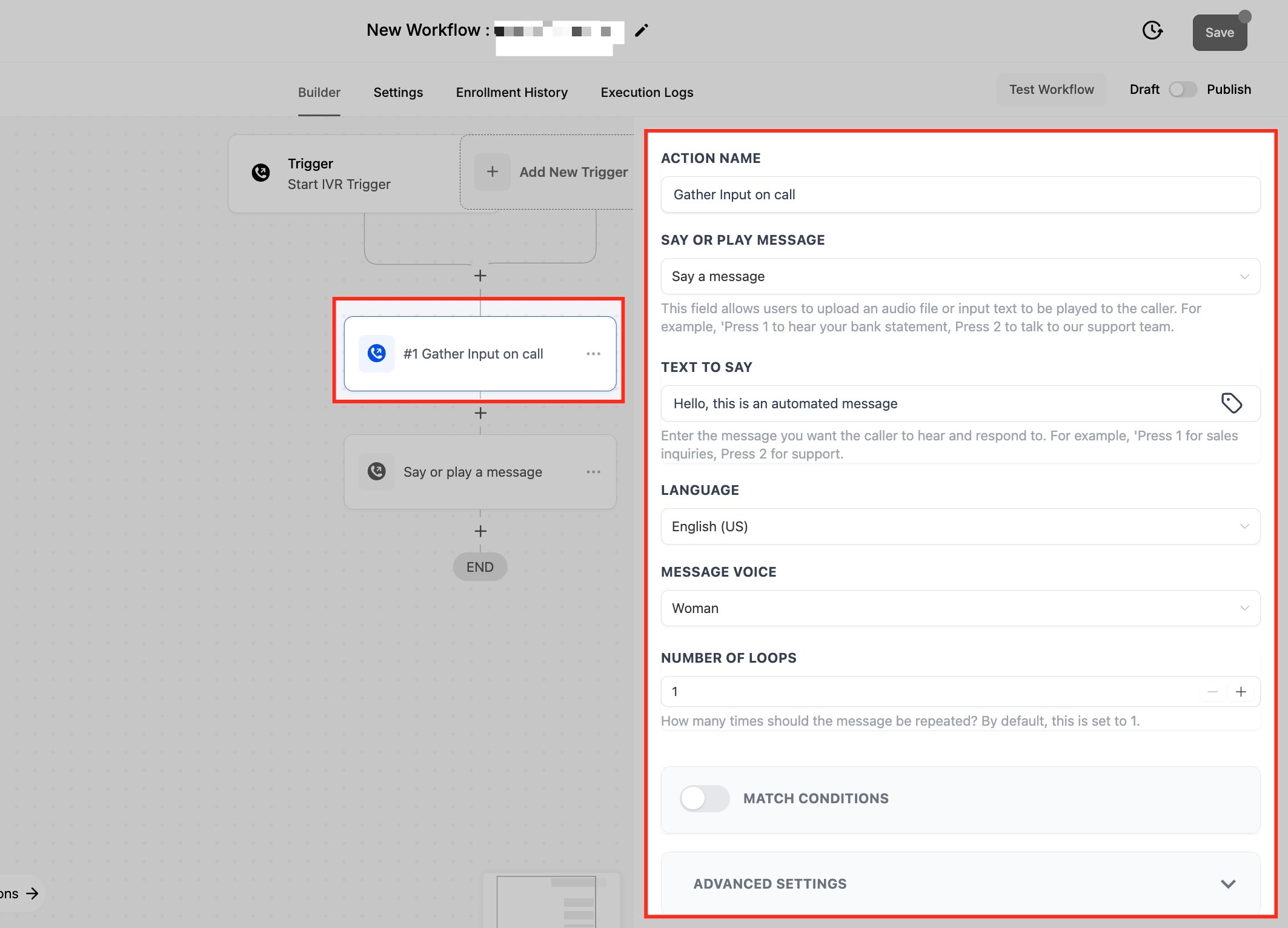This screenshot has width=1288, height=928.
Task: Open version history clock icon
Action: coord(1152,31)
